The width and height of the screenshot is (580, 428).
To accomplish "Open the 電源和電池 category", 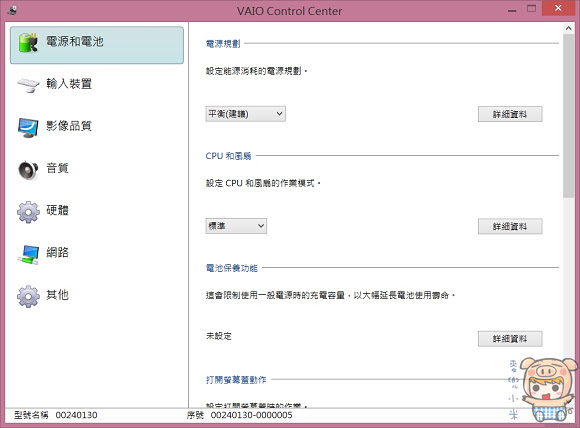I will [x=97, y=45].
